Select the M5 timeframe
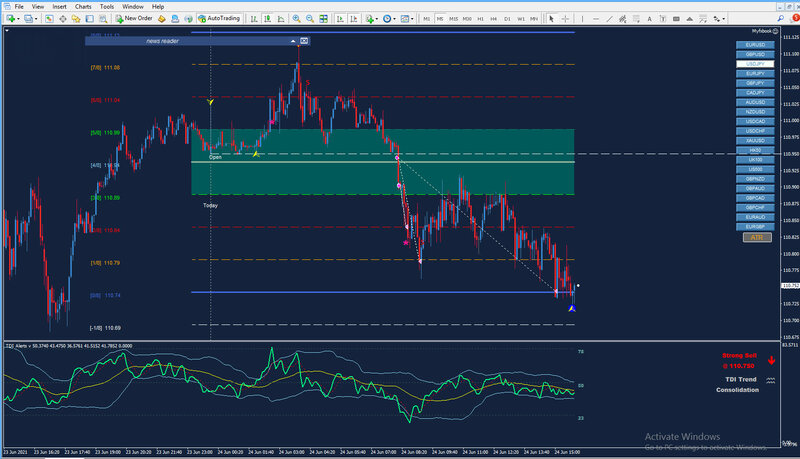 (440, 19)
